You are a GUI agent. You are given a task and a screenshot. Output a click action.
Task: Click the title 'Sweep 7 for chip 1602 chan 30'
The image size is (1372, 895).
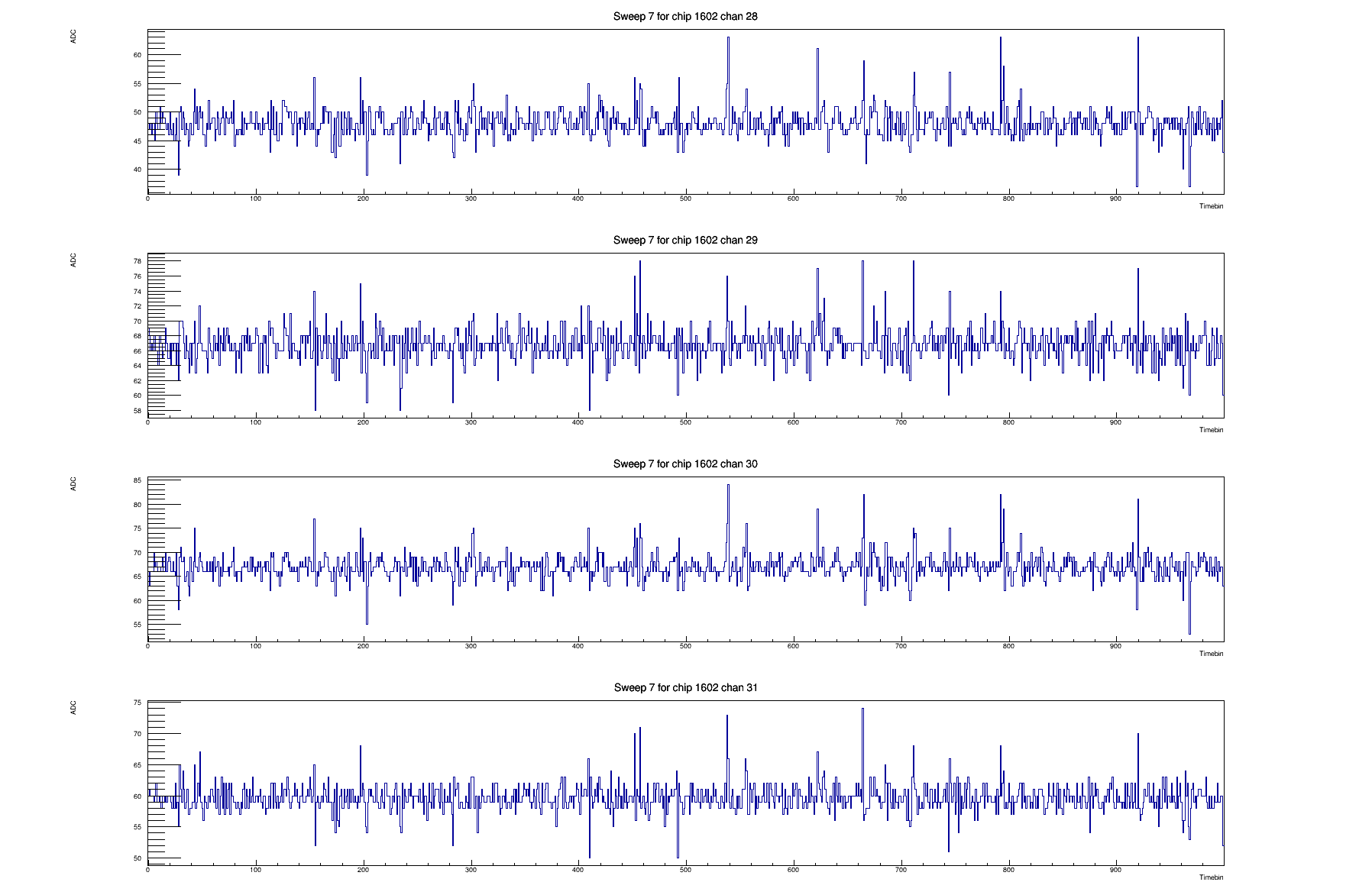point(685,464)
